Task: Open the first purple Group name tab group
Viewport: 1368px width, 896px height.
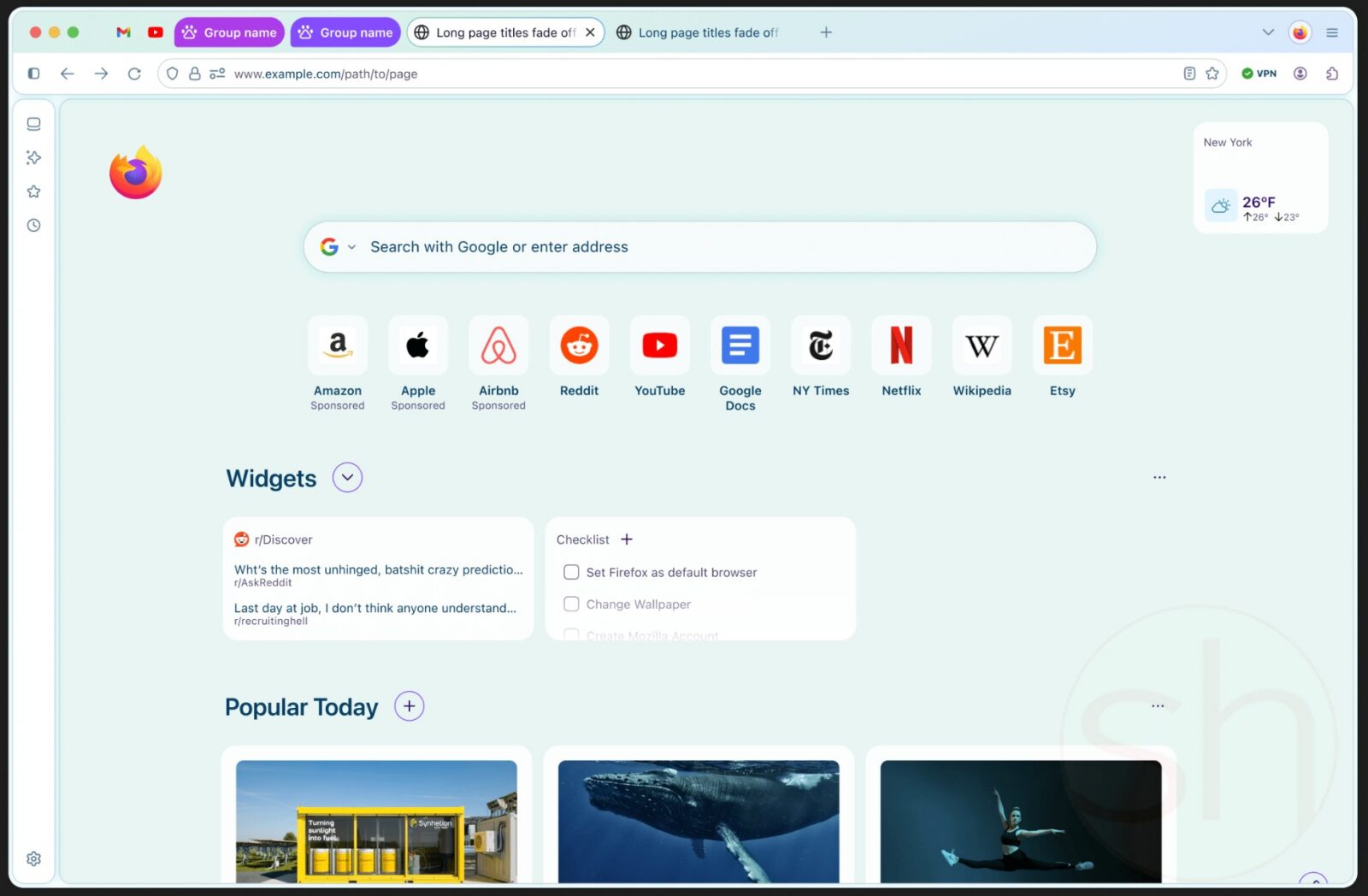Action: [x=229, y=32]
